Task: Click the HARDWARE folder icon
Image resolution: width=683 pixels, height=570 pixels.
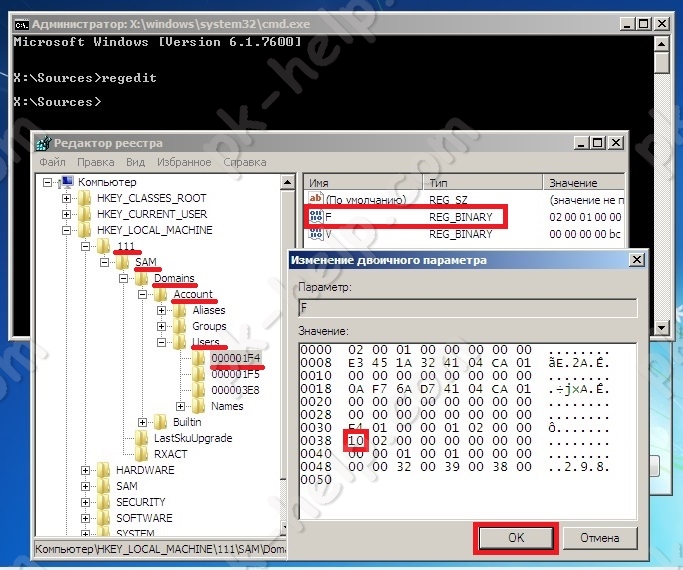Action: [x=104, y=470]
